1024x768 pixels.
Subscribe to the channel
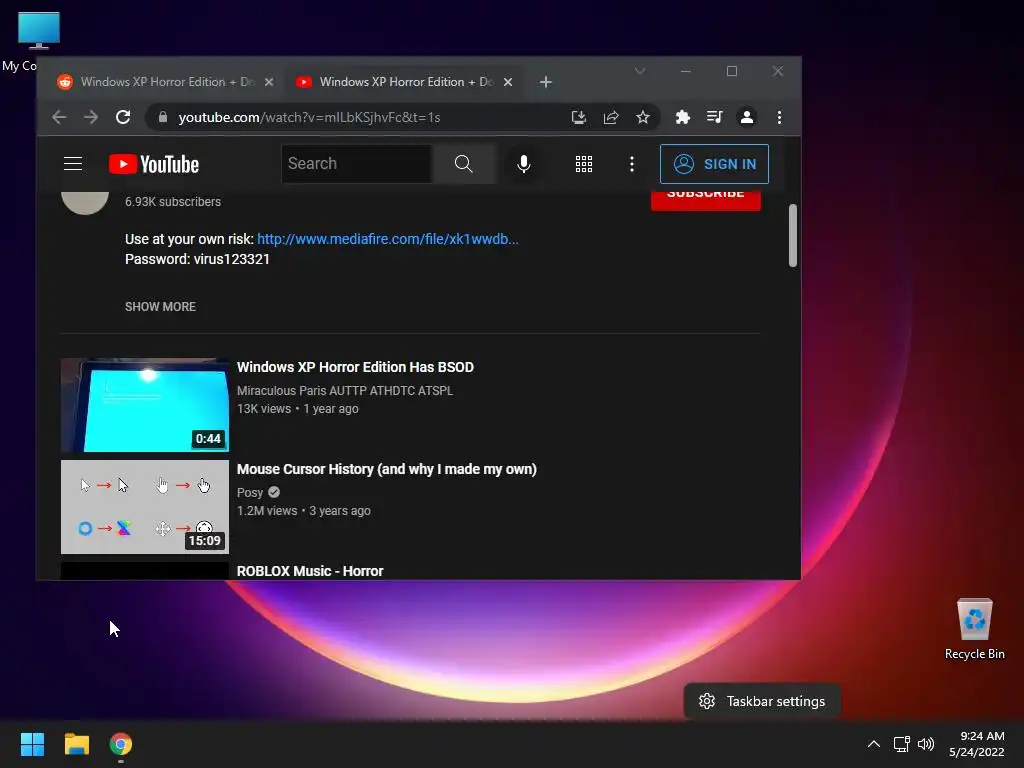pos(705,199)
